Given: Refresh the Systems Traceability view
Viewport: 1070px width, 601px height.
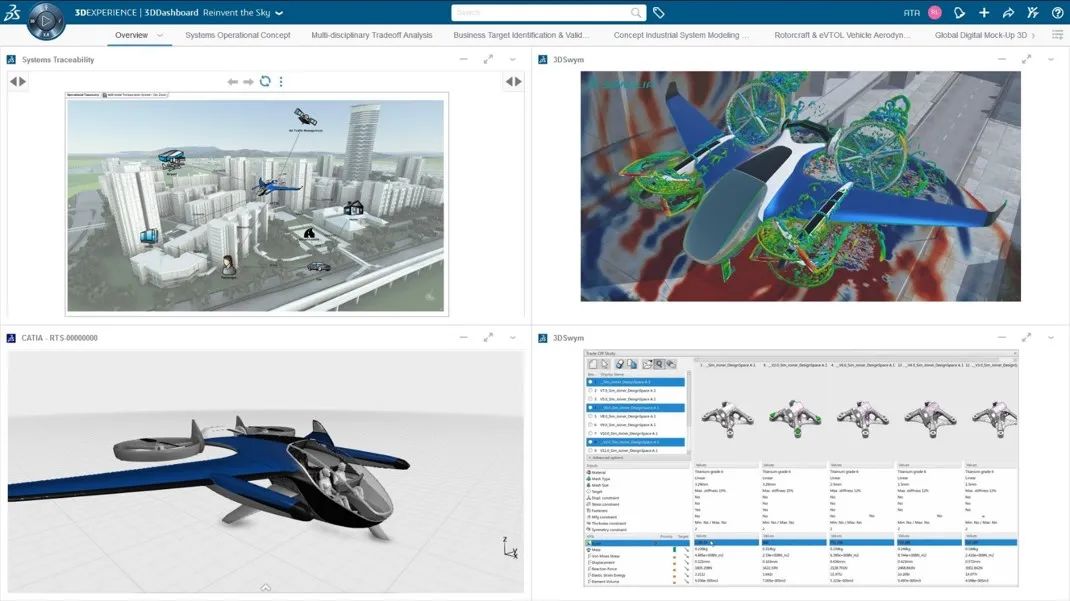Looking at the screenshot, I should (x=265, y=82).
